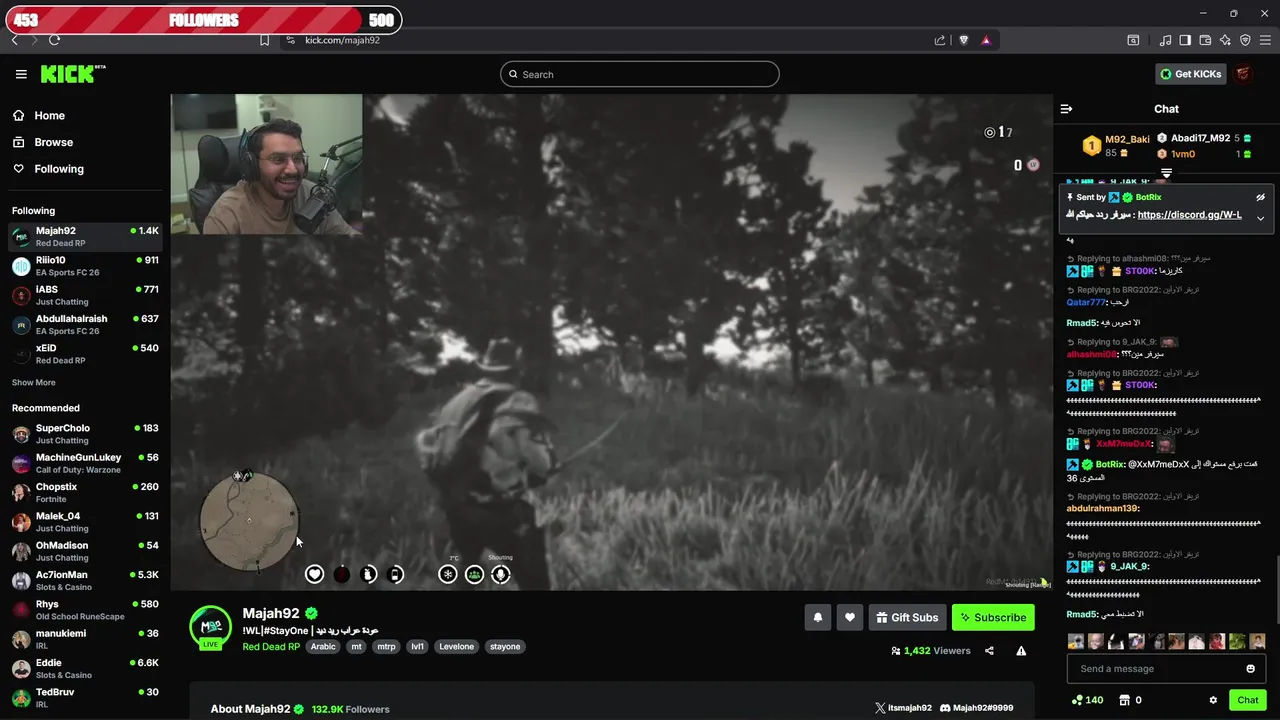Click Majah92#9999 Discord link
Viewport: 1280px width, 720px height.
click(977, 708)
